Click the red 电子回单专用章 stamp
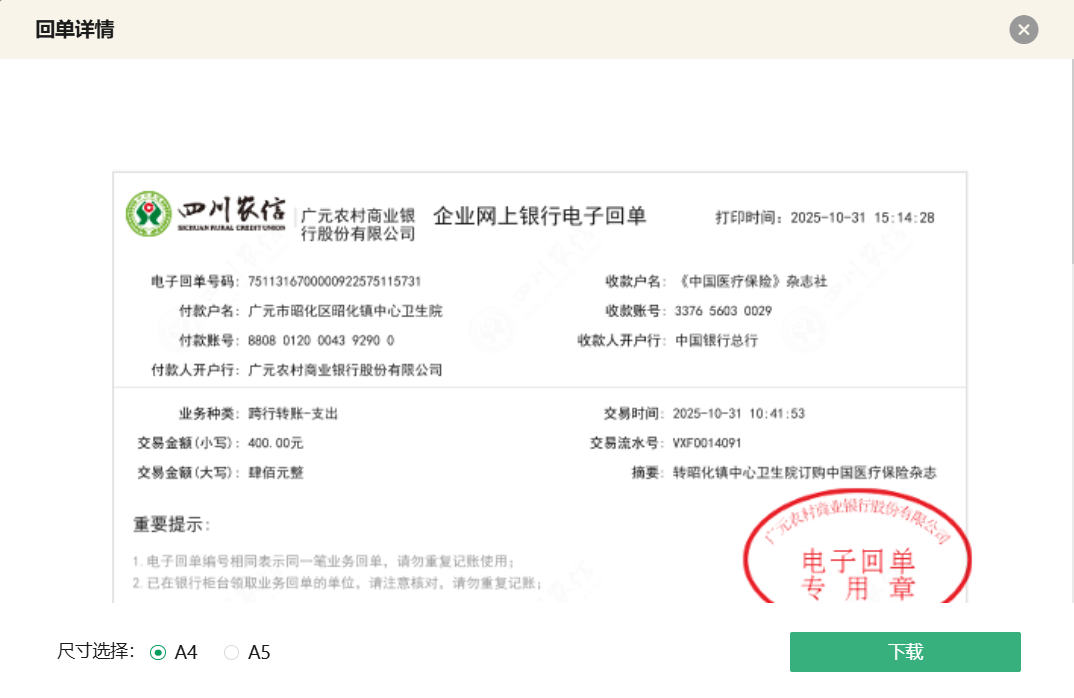The image size is (1074, 698). (857, 560)
